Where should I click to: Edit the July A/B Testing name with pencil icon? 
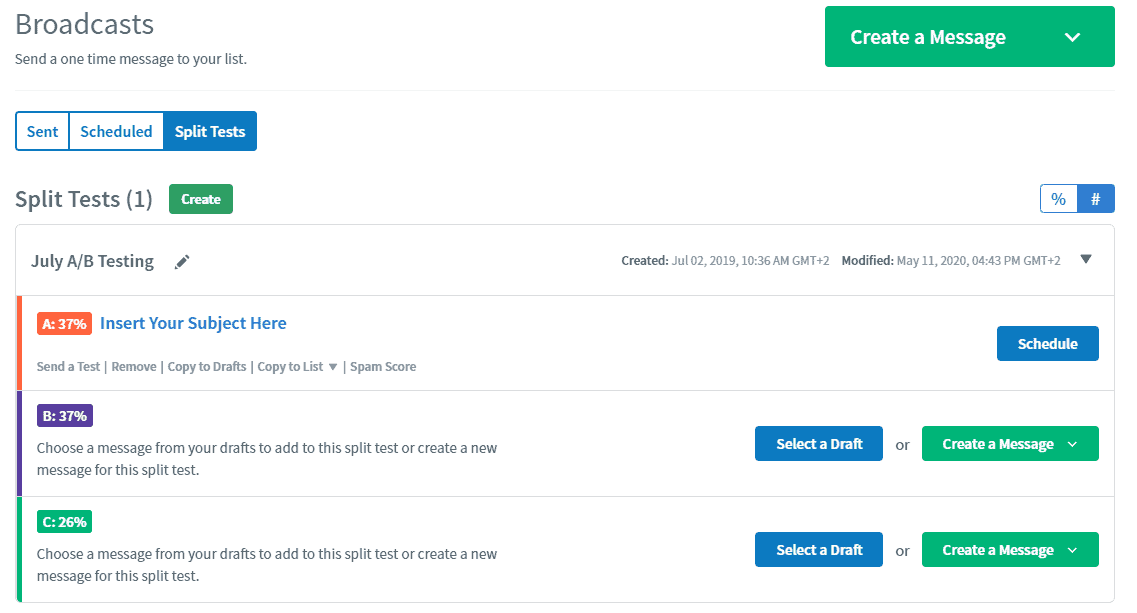[x=182, y=261]
